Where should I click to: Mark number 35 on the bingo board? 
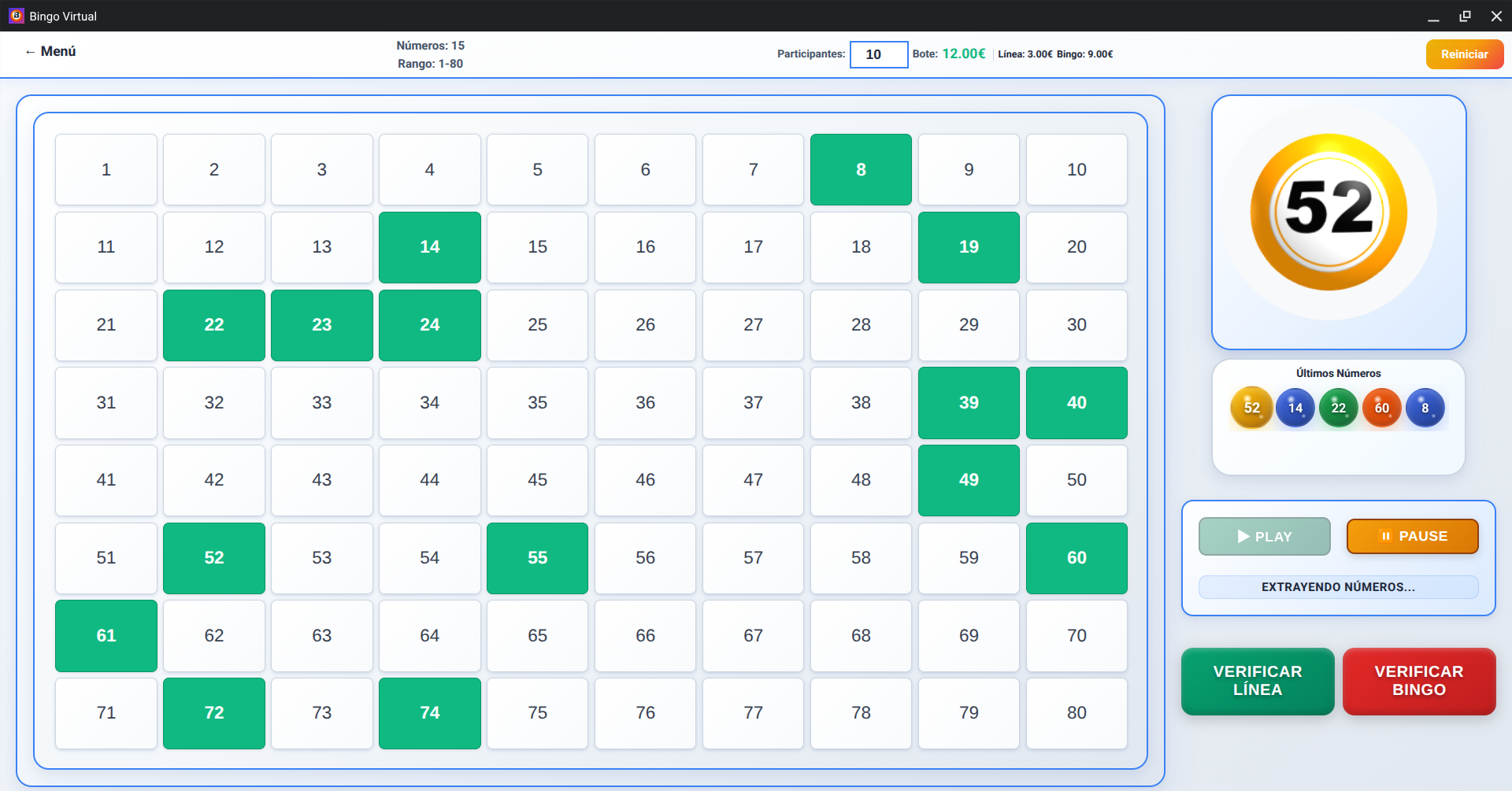click(537, 402)
